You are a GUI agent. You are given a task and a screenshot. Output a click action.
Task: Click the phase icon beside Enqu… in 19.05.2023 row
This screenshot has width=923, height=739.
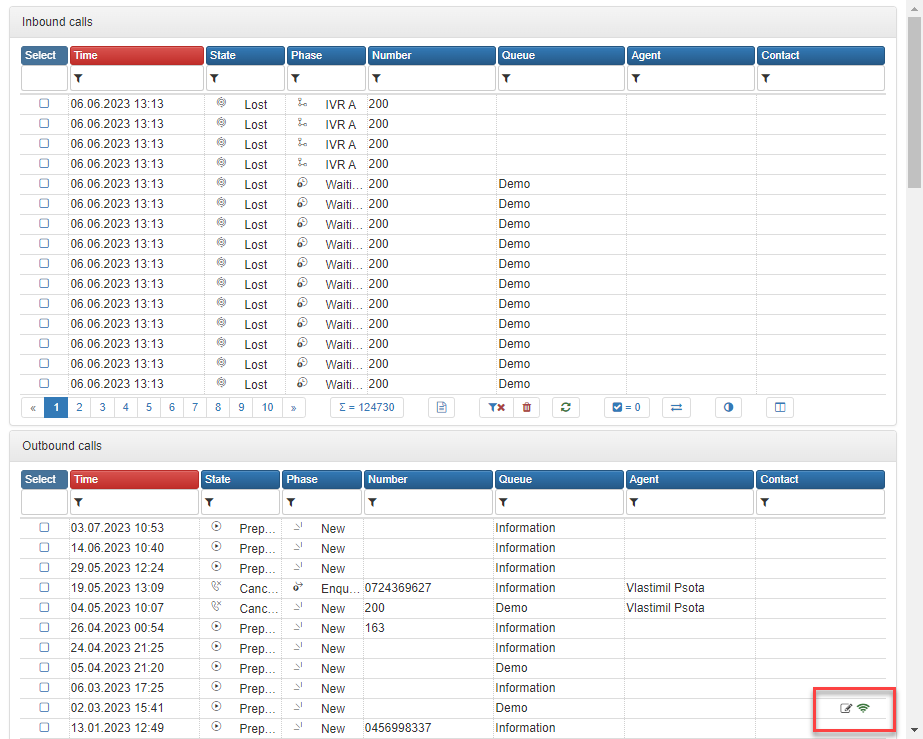298,586
